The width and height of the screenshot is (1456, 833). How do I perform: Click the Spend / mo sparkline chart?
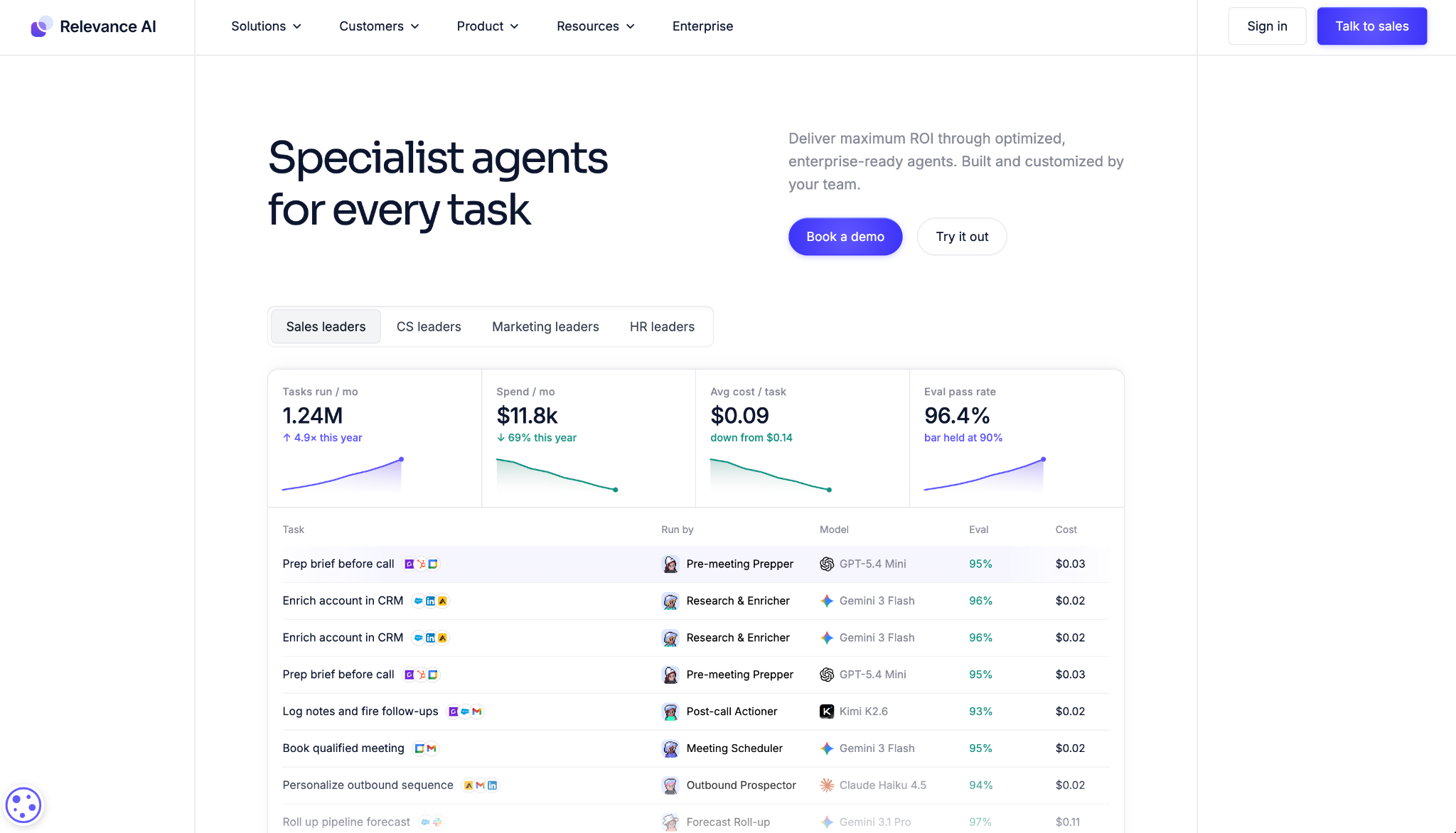tap(557, 474)
